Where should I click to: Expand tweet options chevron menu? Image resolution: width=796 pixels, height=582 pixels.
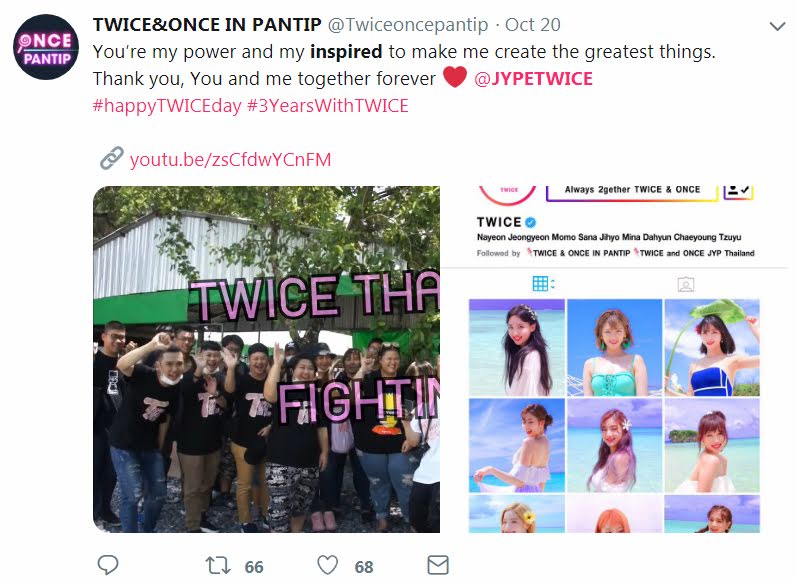(x=777, y=26)
